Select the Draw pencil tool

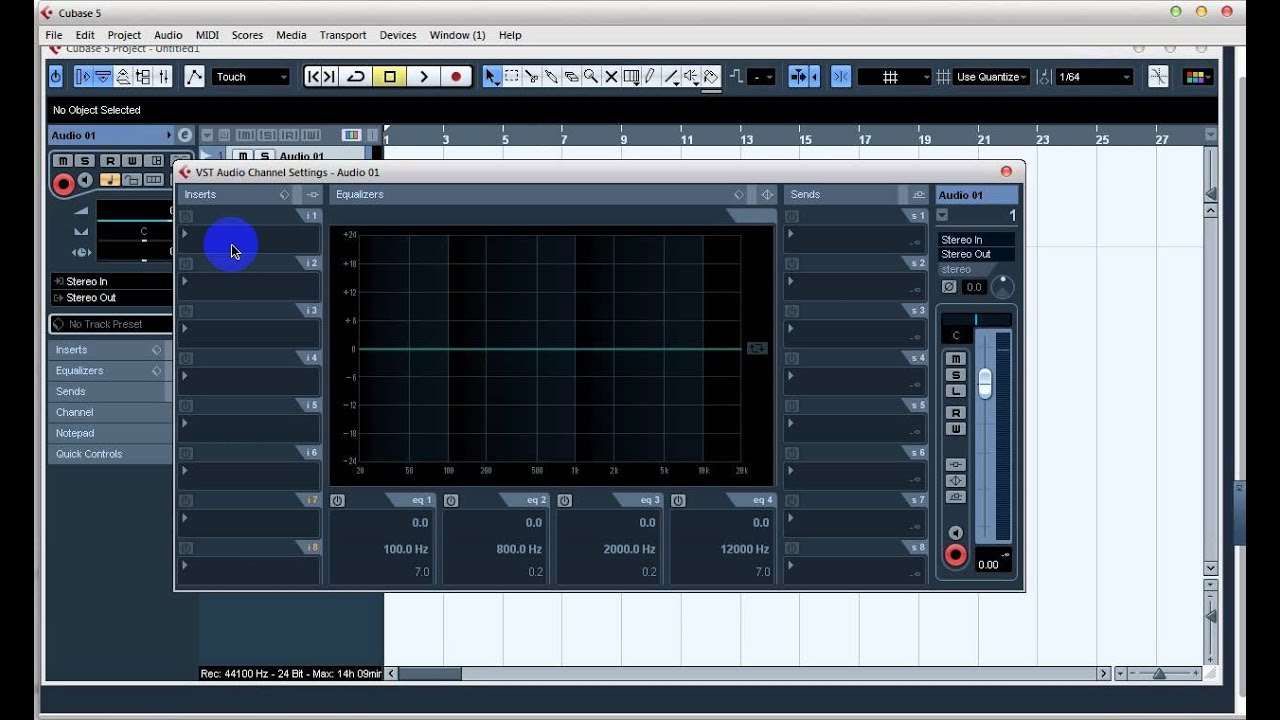pyautogui.click(x=651, y=77)
